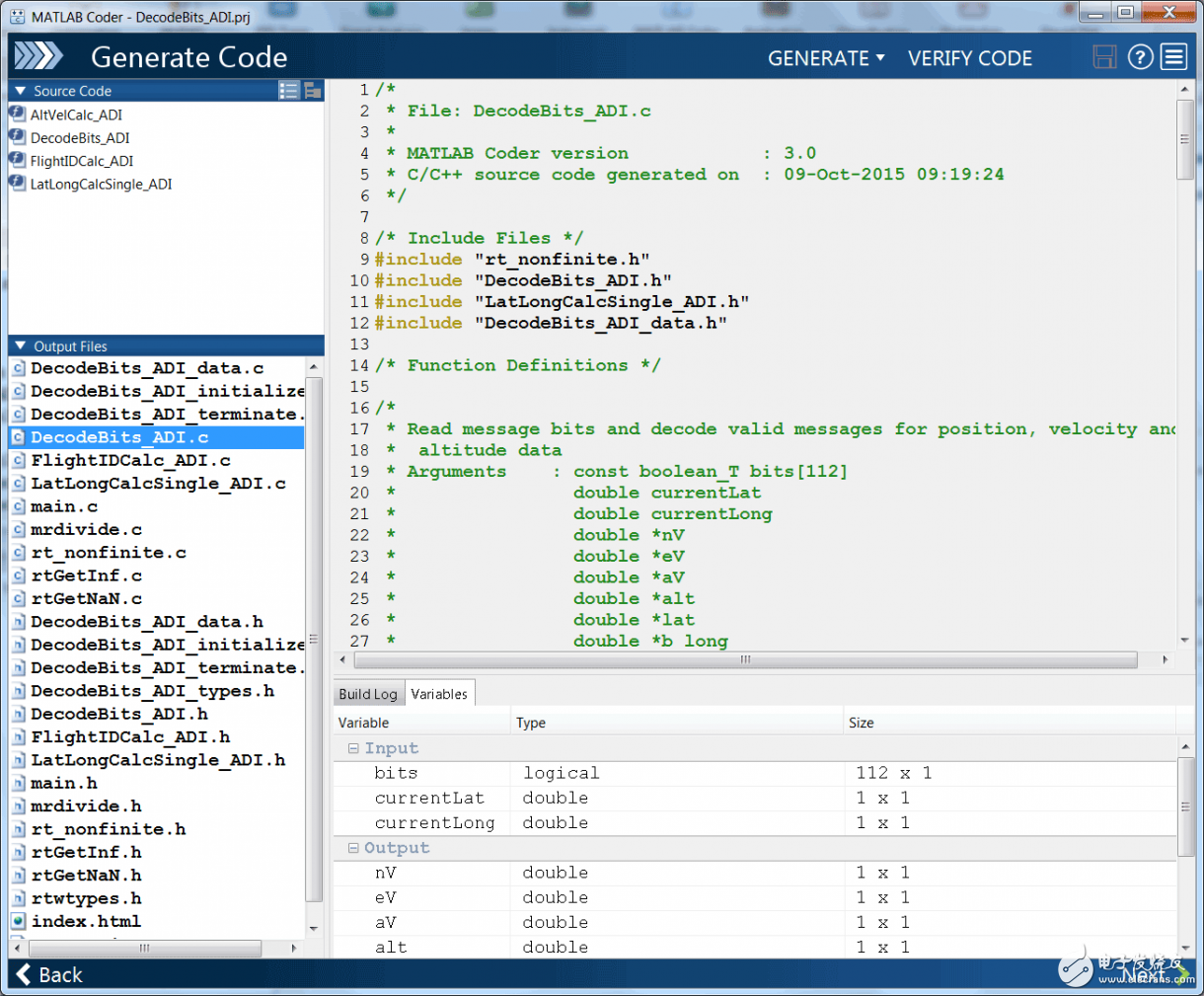Switch Source Code to list view icon
Screen dimensions: 1204x996
(288, 91)
